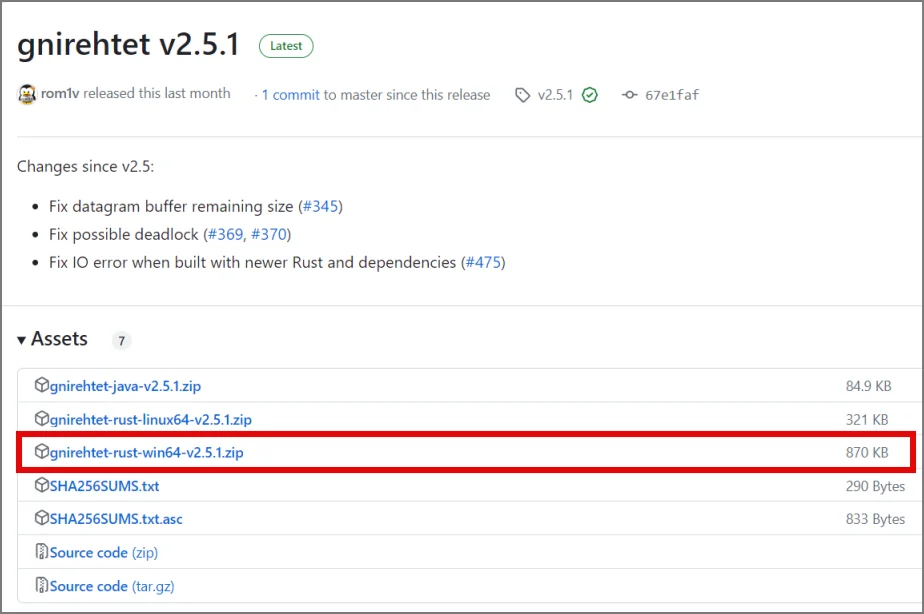This screenshot has height=614, width=924.
Task: Click package icon of SHA256SUMS.txt.asc
Action: pyautogui.click(x=41, y=518)
